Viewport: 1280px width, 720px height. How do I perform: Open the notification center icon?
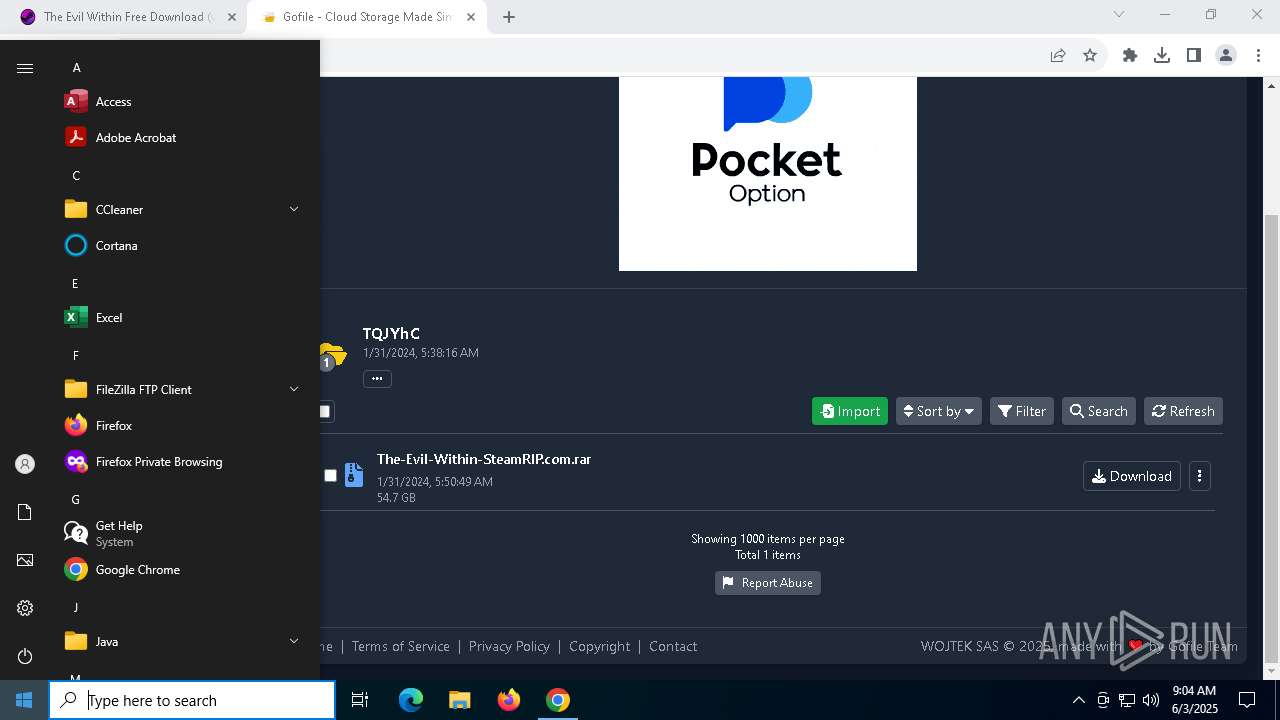click(1247, 700)
